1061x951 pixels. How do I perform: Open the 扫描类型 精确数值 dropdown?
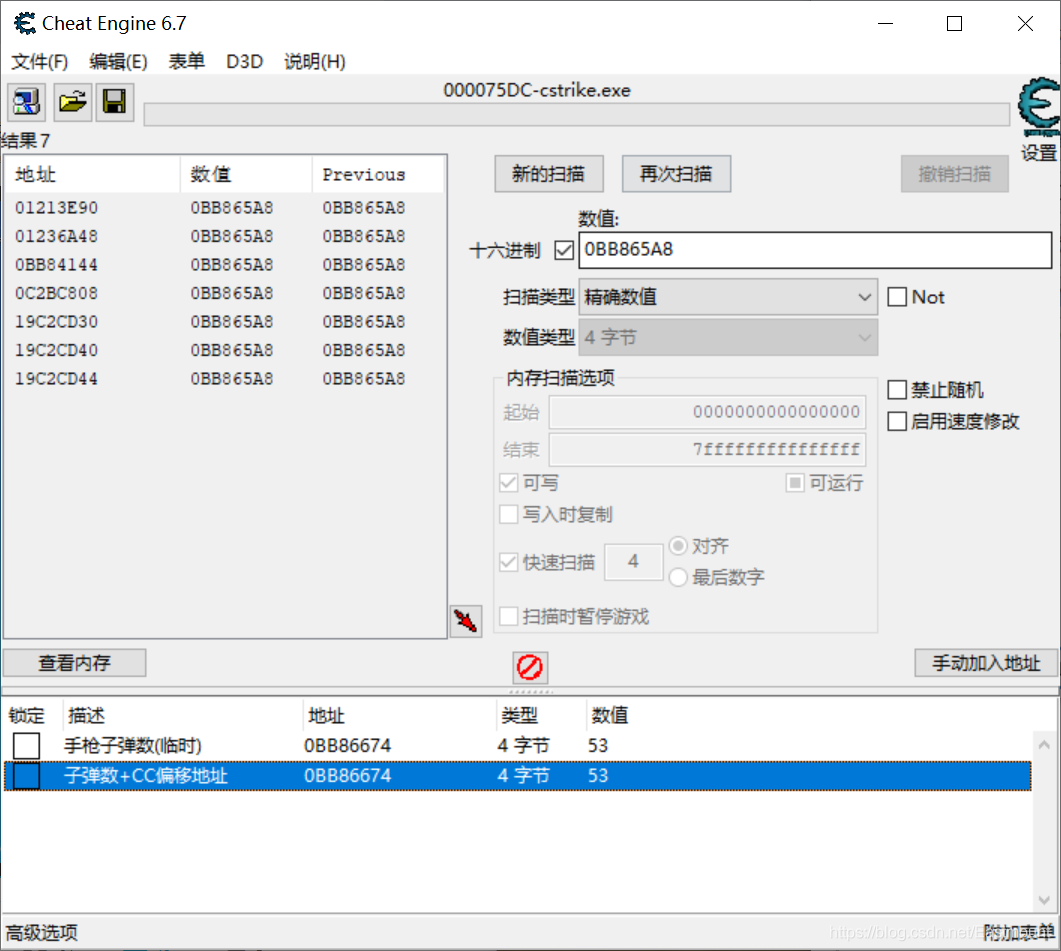pos(728,297)
